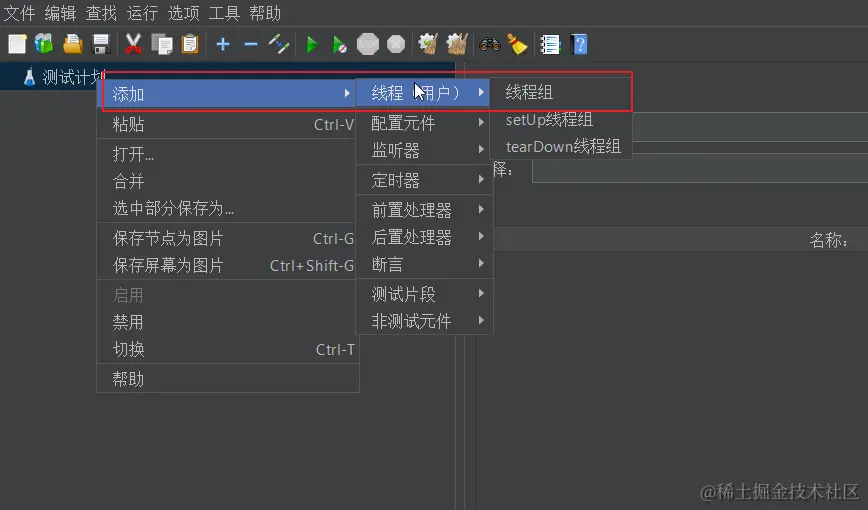Click the Open file folder icon

pyautogui.click(x=73, y=44)
